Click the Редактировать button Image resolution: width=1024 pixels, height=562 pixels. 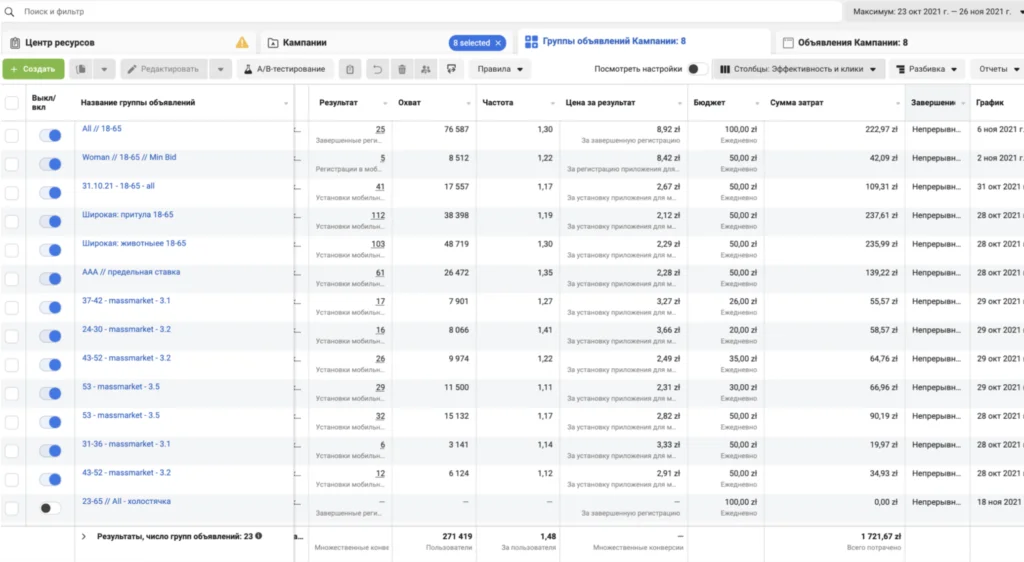(164, 69)
